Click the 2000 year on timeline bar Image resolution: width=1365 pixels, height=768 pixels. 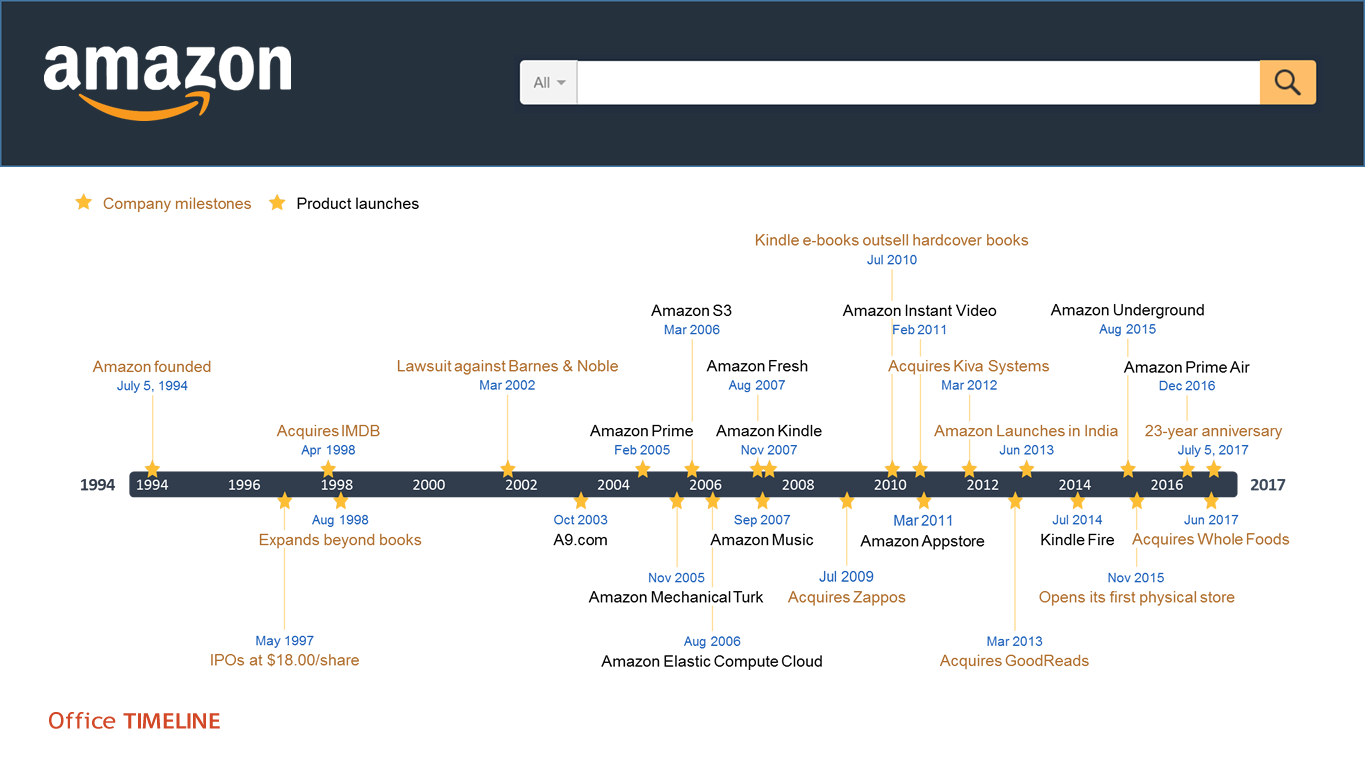click(x=429, y=485)
